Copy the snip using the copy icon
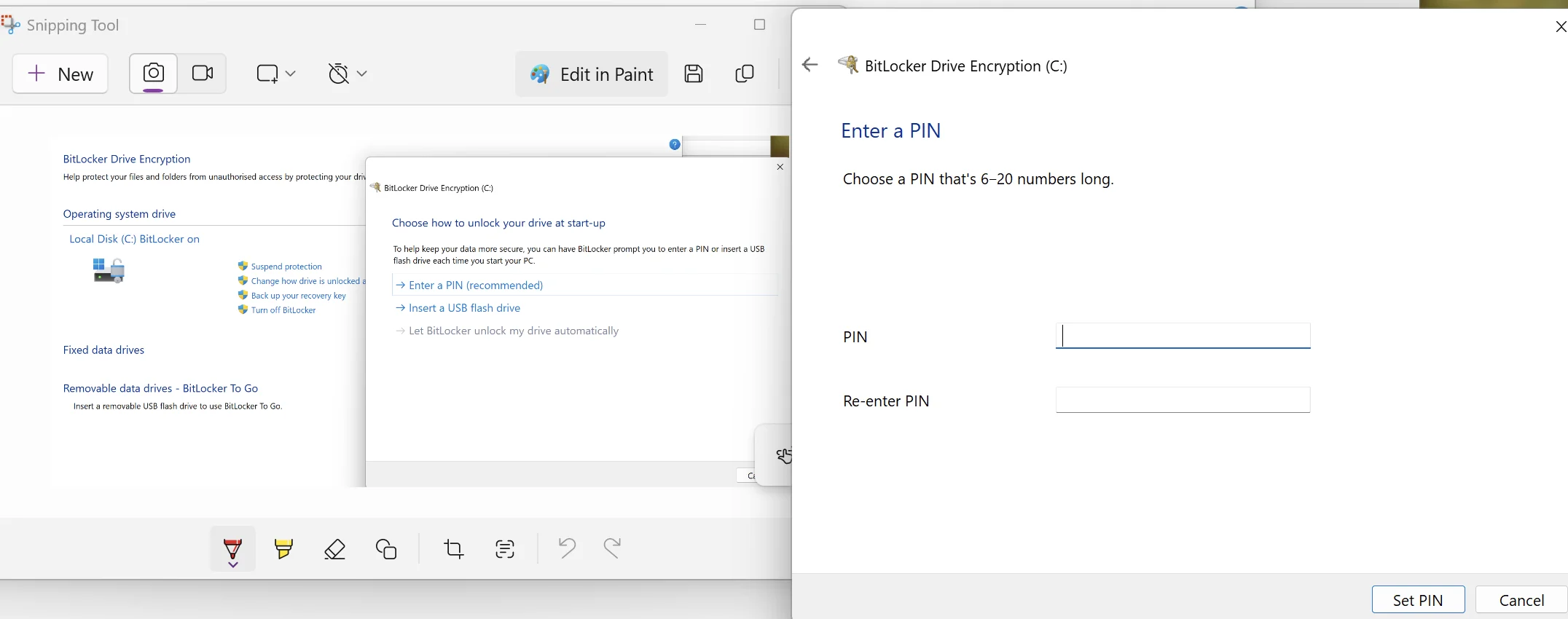1568x619 pixels. click(x=745, y=74)
